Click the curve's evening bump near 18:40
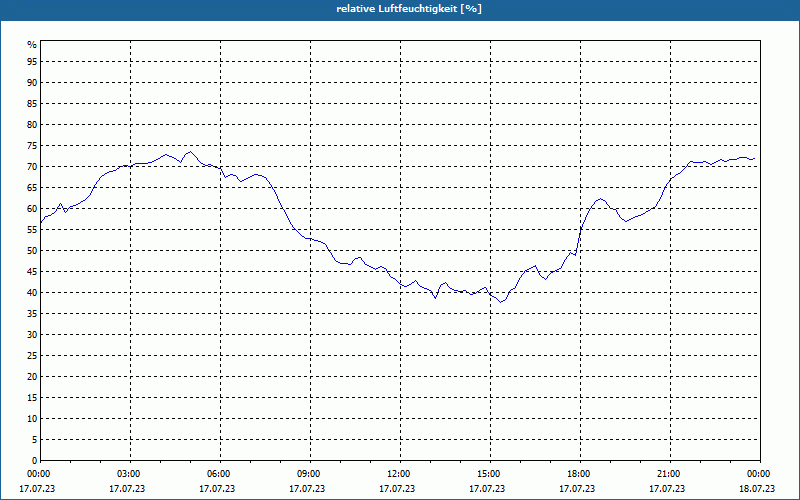Viewport: 800px width, 500px height. (601, 198)
